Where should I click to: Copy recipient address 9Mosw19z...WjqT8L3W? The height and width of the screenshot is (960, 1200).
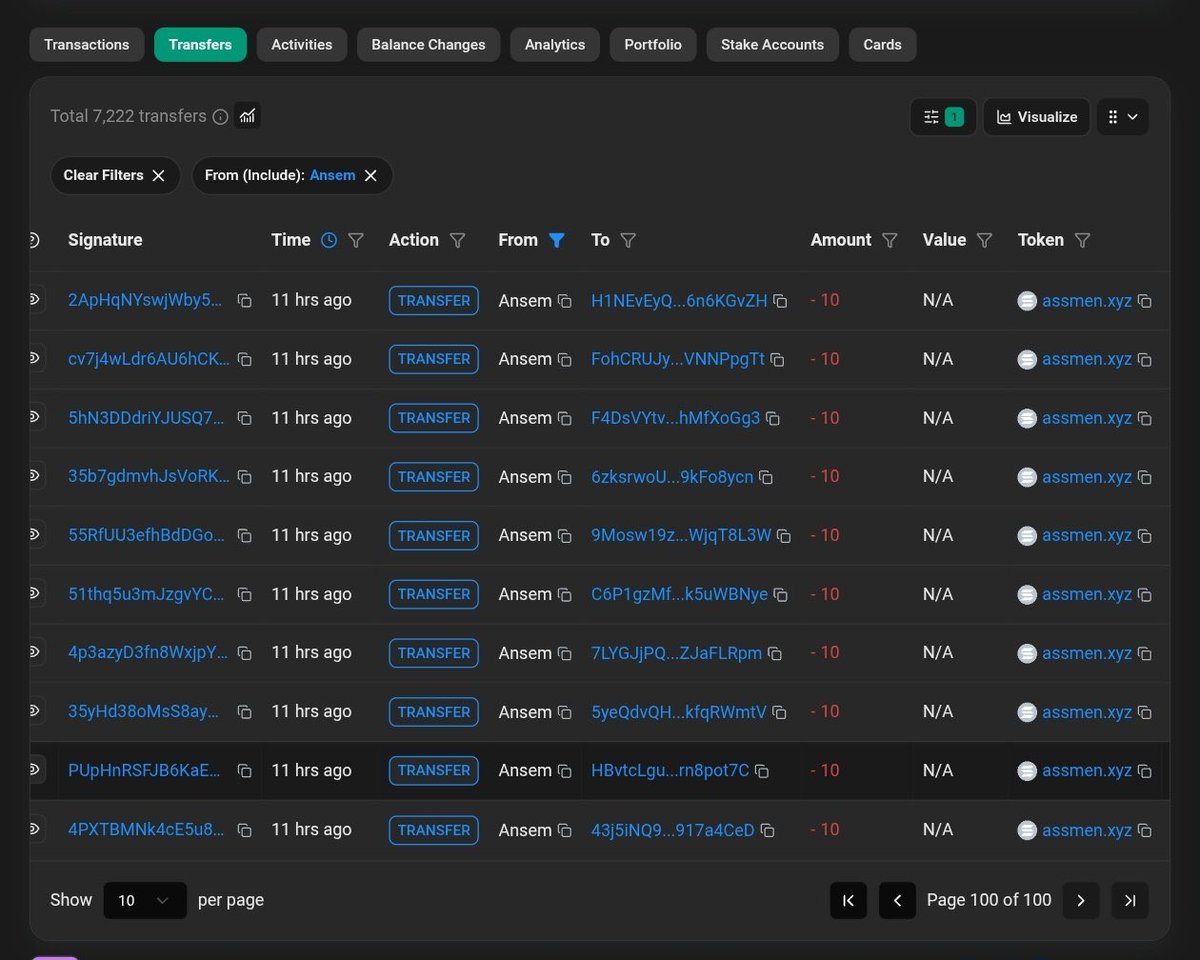point(784,536)
